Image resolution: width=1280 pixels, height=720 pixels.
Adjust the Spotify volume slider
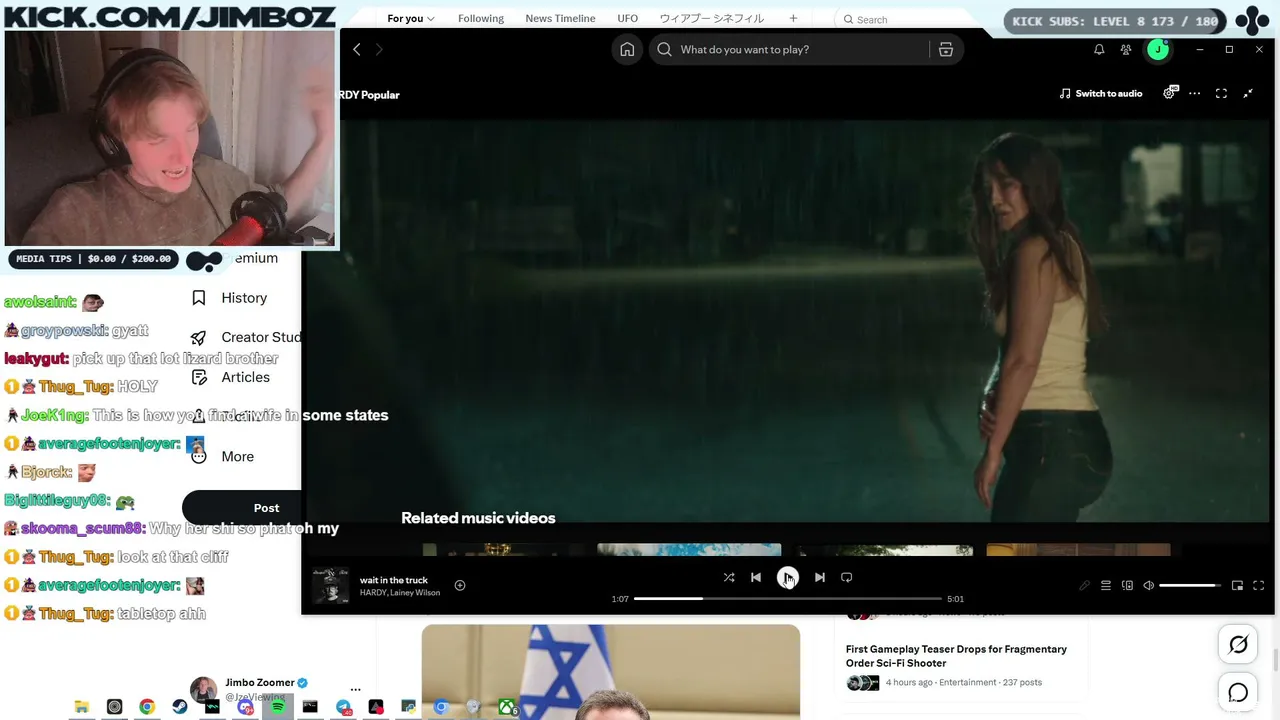tap(1190, 585)
